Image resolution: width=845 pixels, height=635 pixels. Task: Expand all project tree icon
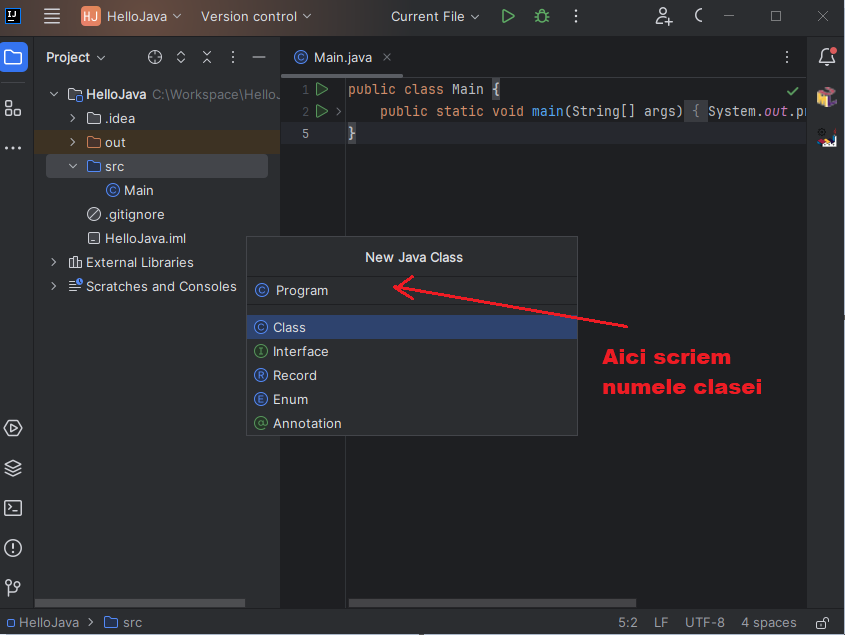pyautogui.click(x=181, y=57)
